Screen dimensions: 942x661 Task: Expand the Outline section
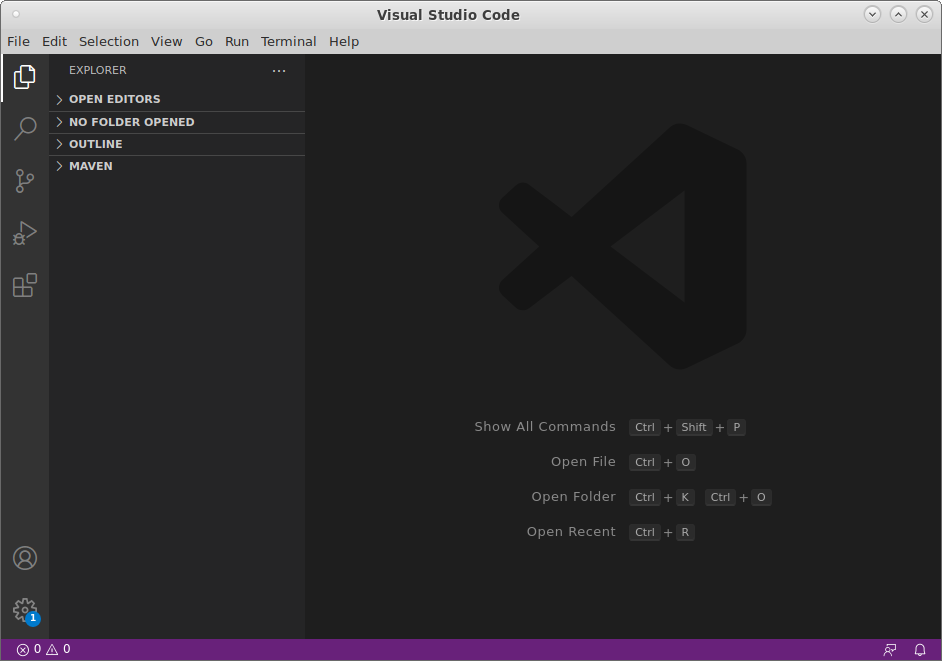tap(95, 144)
